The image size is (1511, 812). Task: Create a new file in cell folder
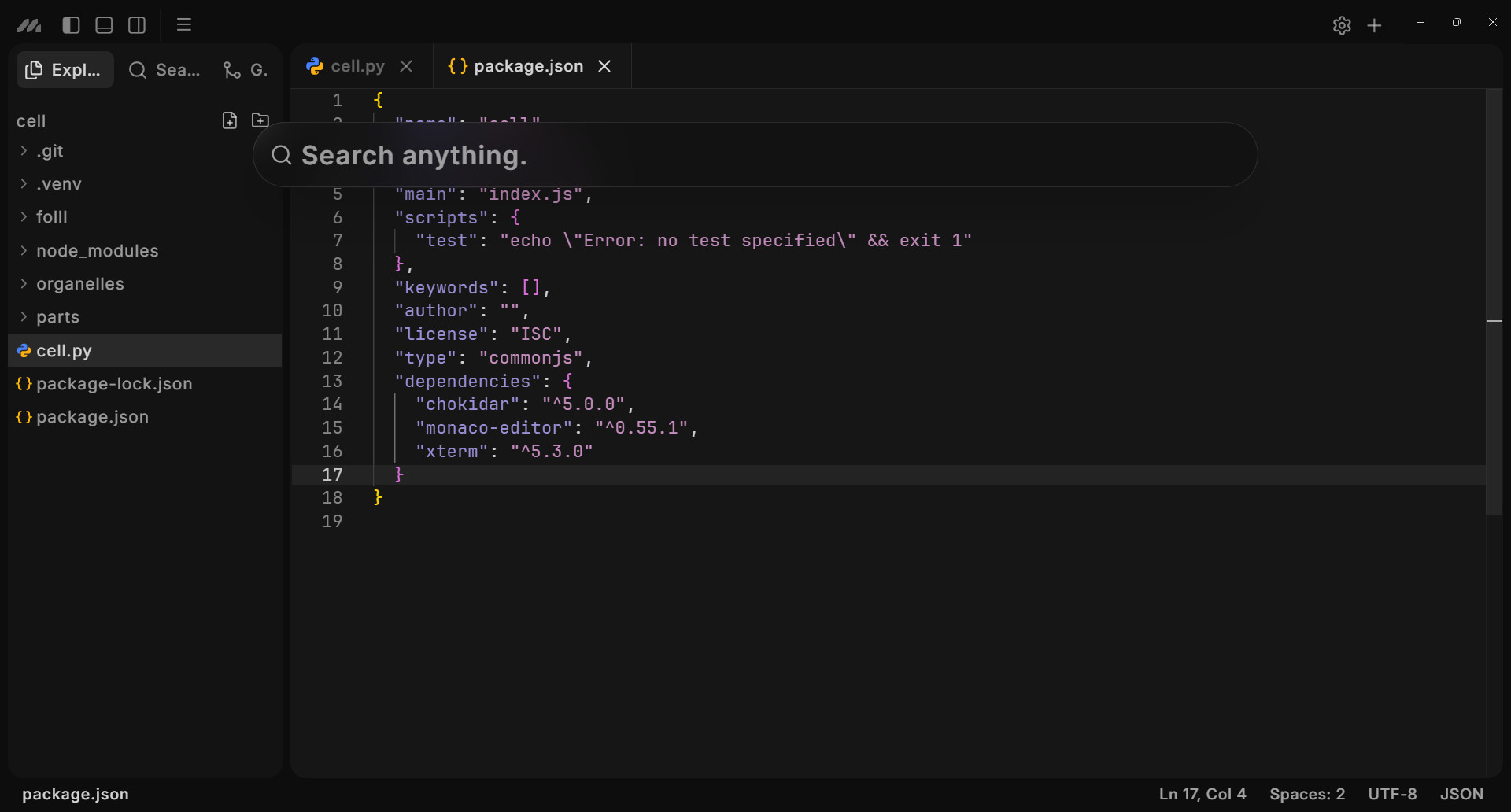tap(230, 120)
